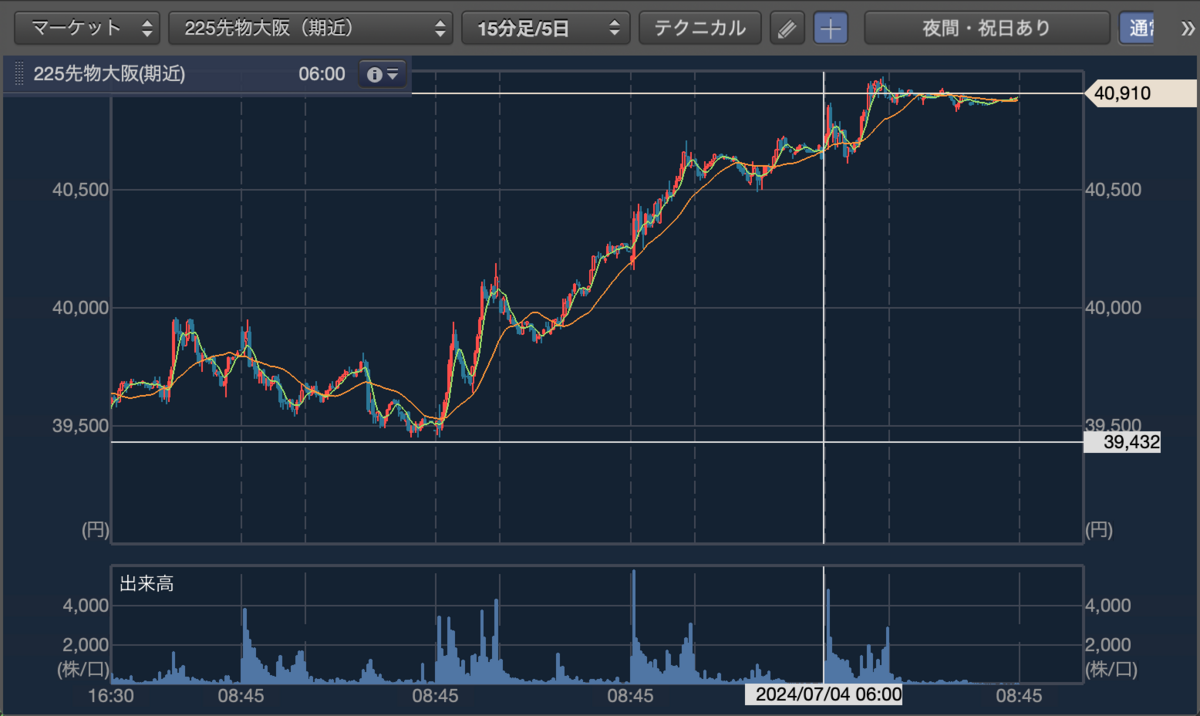This screenshot has width=1200, height=716.
Task: Click the 06:00 time in the panel header
Action: 321,74
